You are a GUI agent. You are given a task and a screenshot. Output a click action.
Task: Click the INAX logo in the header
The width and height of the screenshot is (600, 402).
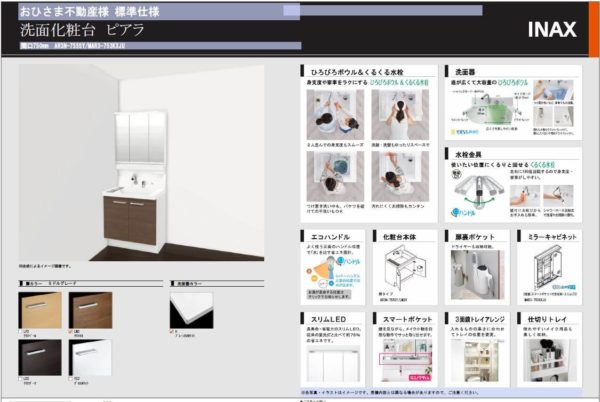tap(552, 29)
